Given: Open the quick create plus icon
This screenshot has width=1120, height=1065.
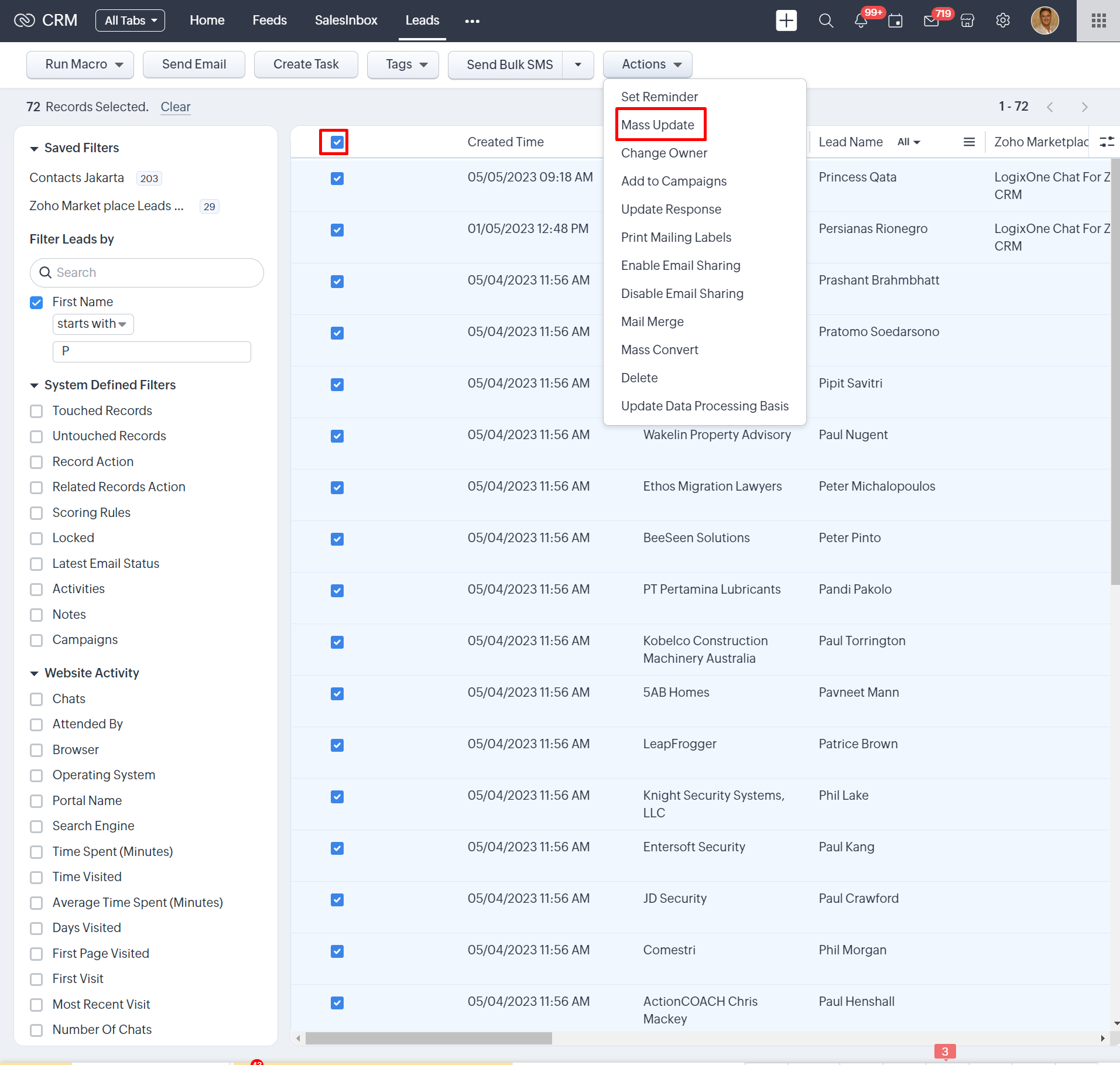Looking at the screenshot, I should point(786,20).
